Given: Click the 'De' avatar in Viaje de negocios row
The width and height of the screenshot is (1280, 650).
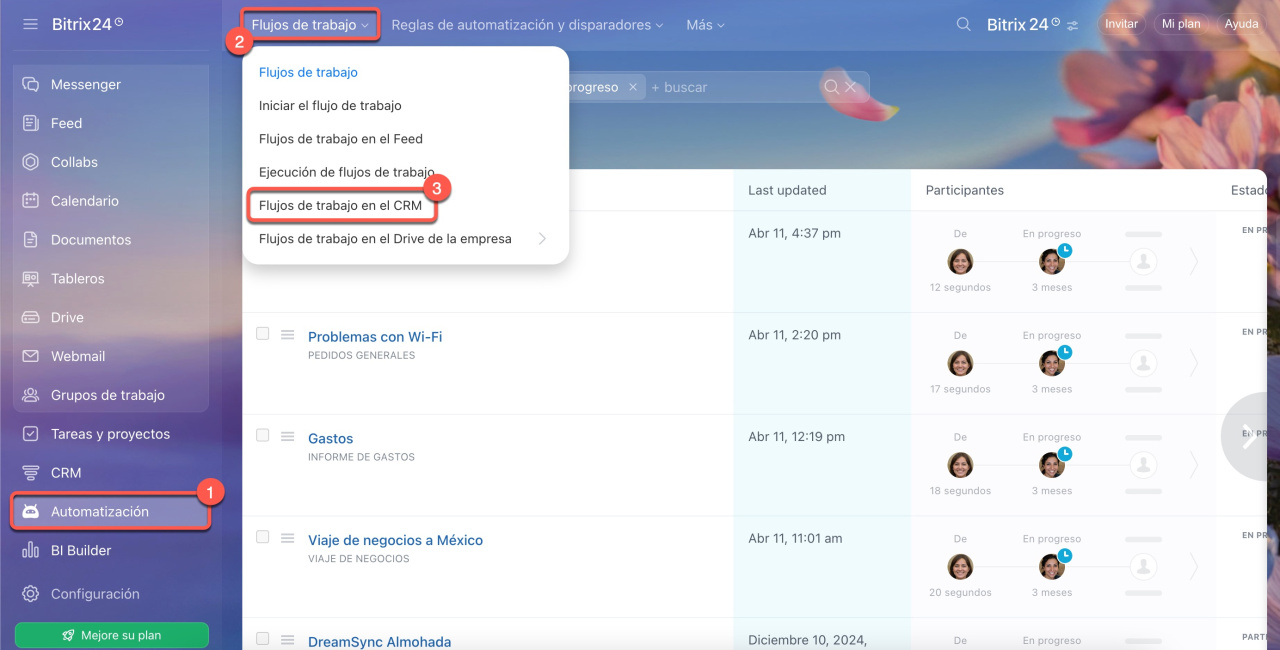Looking at the screenshot, I should coord(960,567).
